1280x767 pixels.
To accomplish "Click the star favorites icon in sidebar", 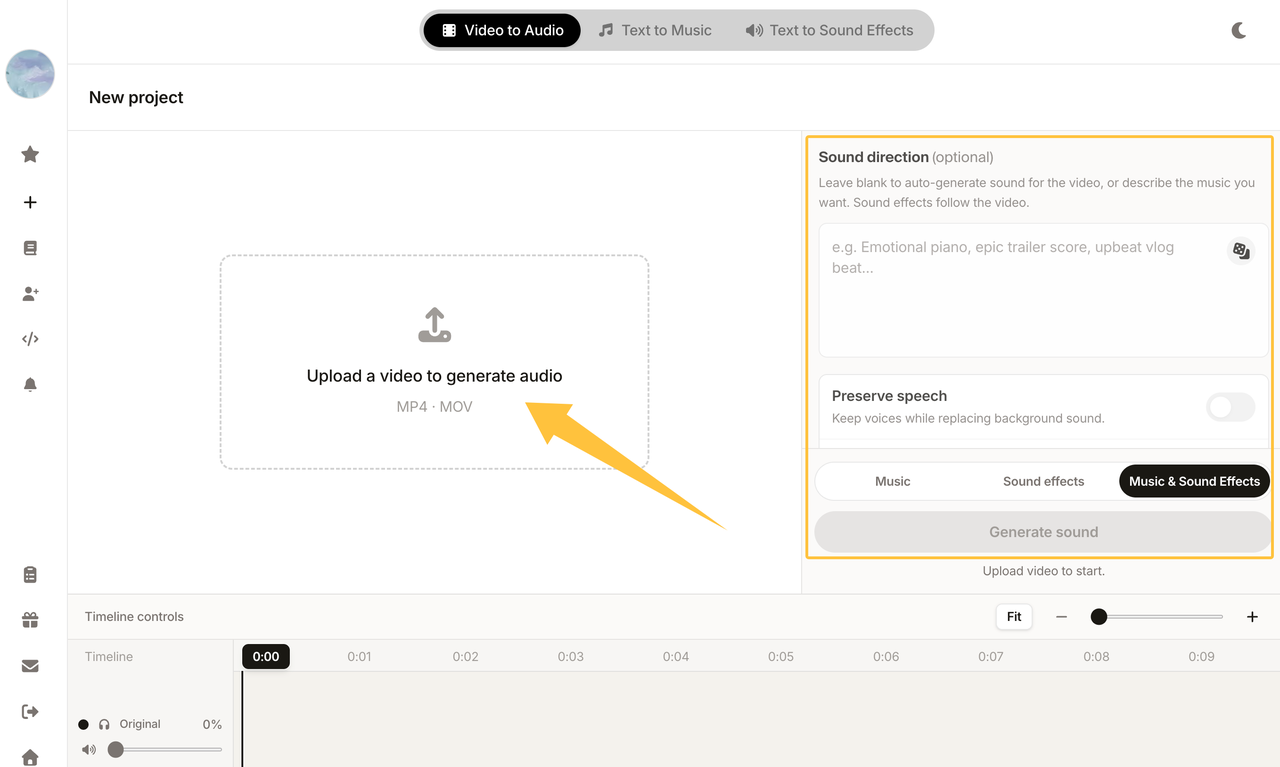I will coord(30,154).
